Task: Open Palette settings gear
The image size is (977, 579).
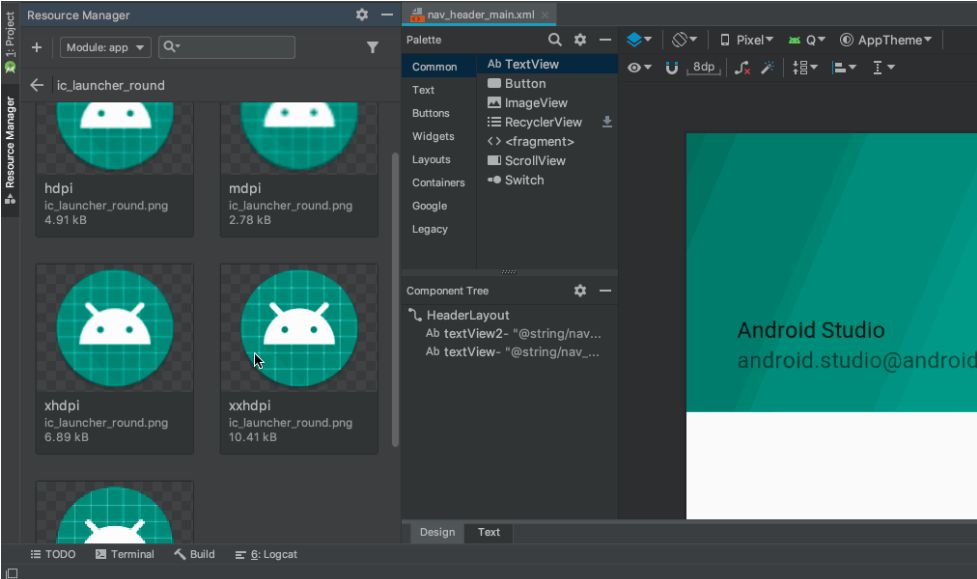Action: (580, 40)
